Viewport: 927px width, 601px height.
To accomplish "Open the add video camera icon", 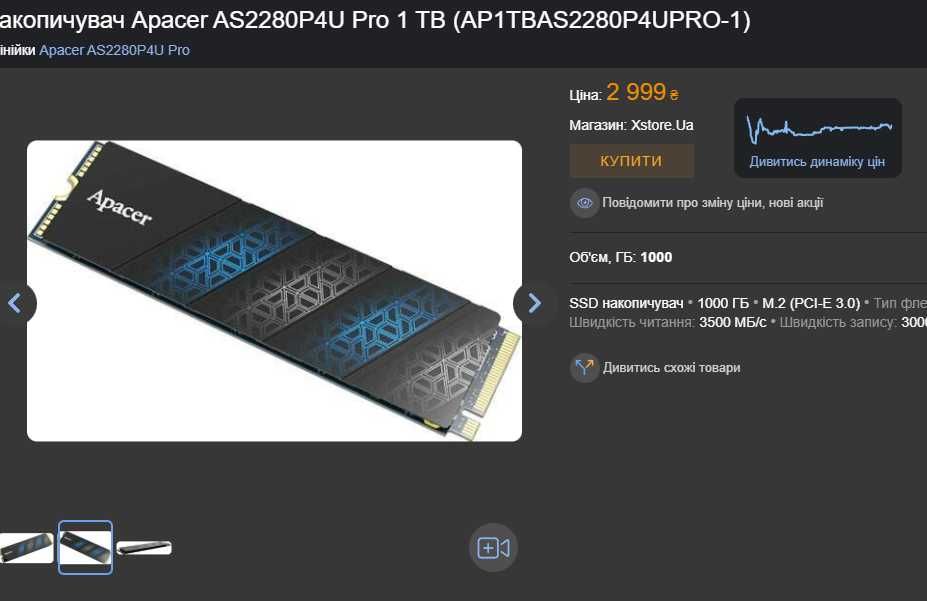I will (493, 548).
